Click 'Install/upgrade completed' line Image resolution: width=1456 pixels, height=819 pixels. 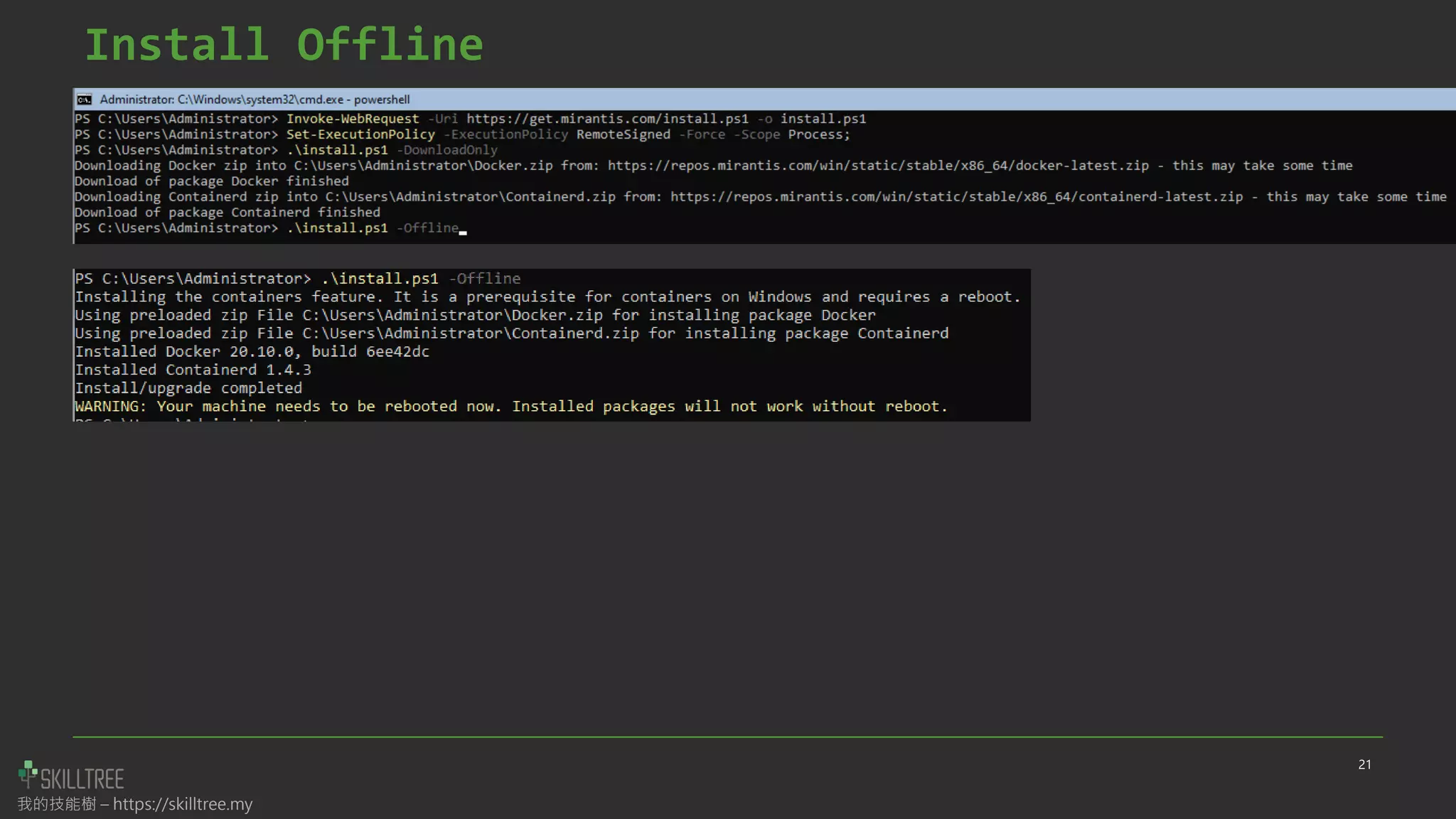[x=188, y=388]
